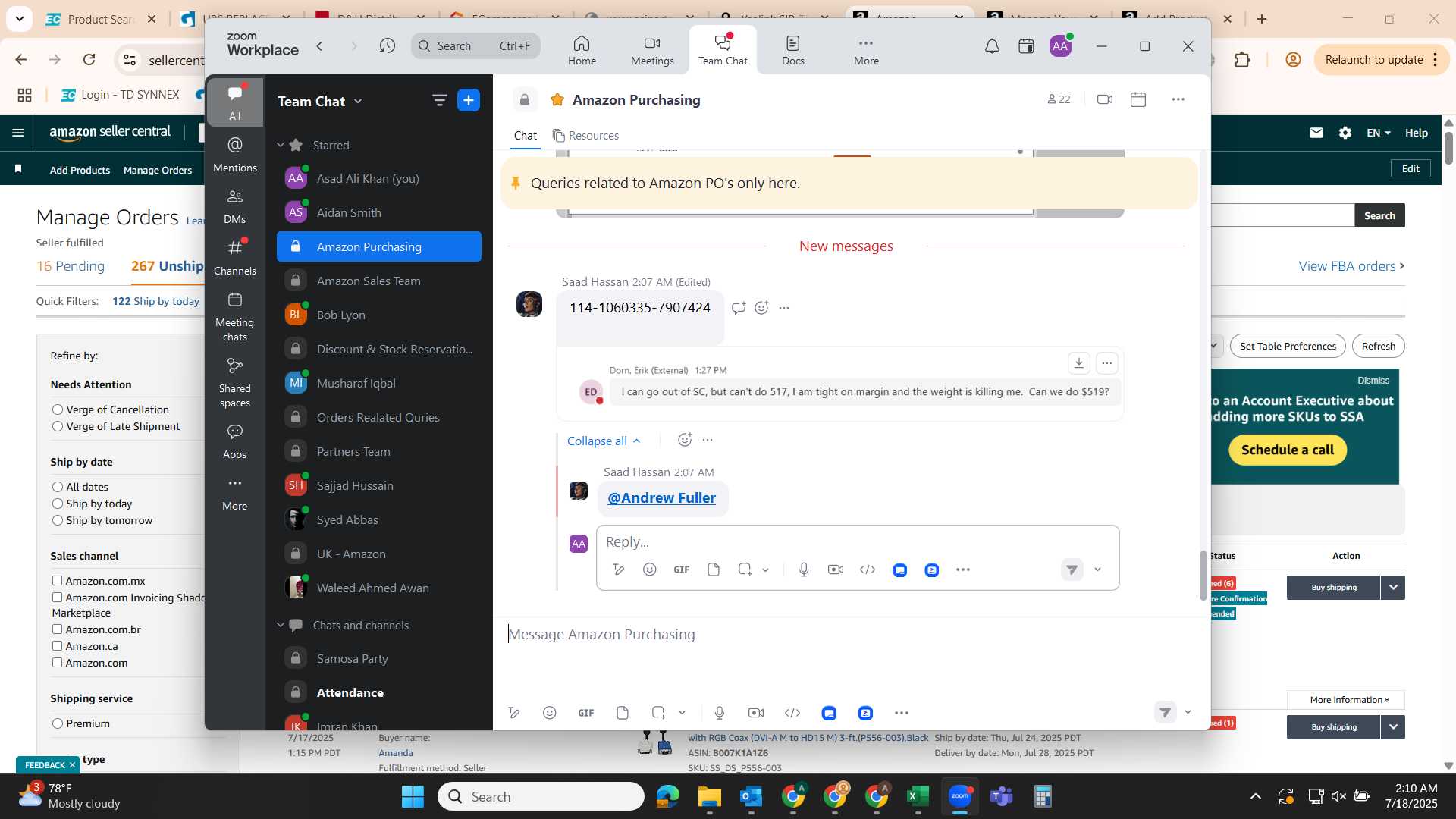Screen dimensions: 1456x819
Task: Open the EN language dropdown in Seller Central
Action: pyautogui.click(x=1378, y=133)
